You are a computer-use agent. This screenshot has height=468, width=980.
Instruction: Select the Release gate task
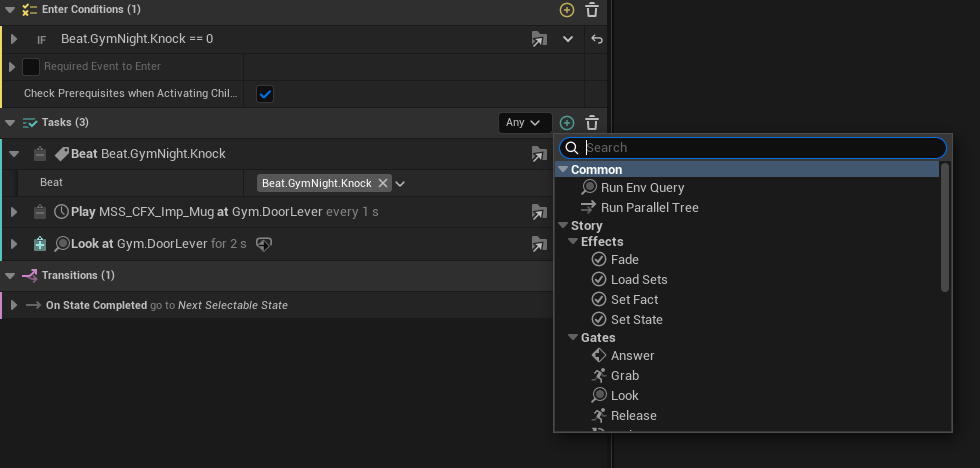[x=634, y=416]
